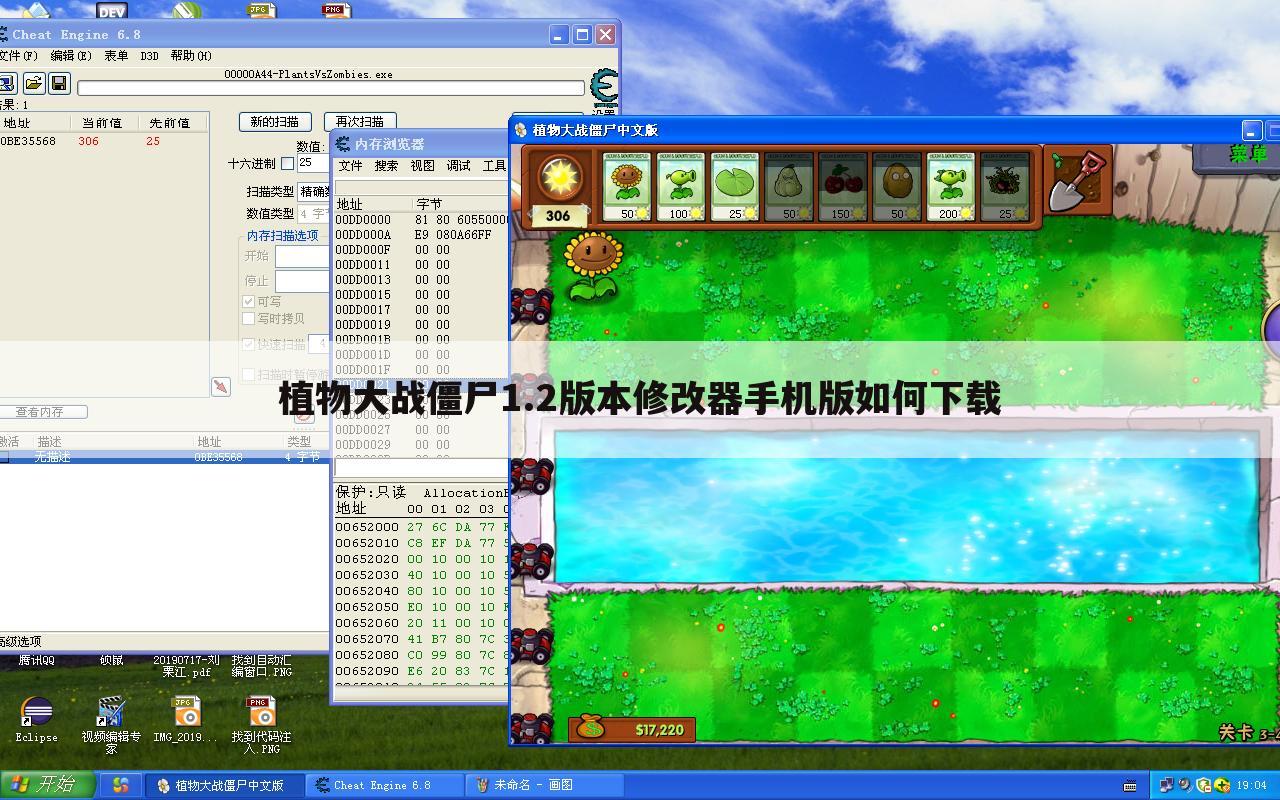1280x800 pixels.
Task: Select the Lily Pad seed packet
Action: 735,187
